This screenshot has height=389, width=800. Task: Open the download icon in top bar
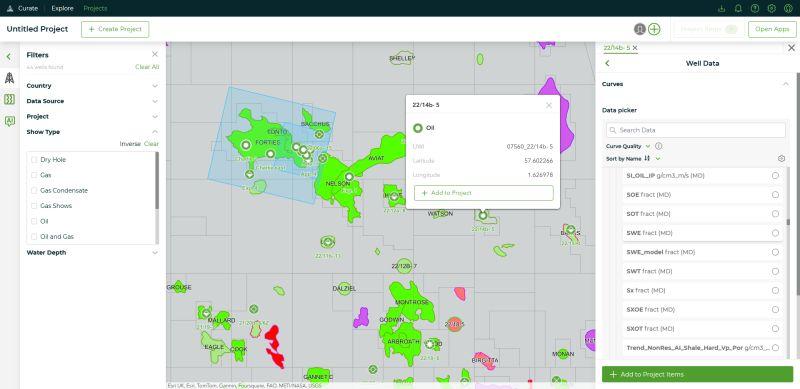(721, 8)
